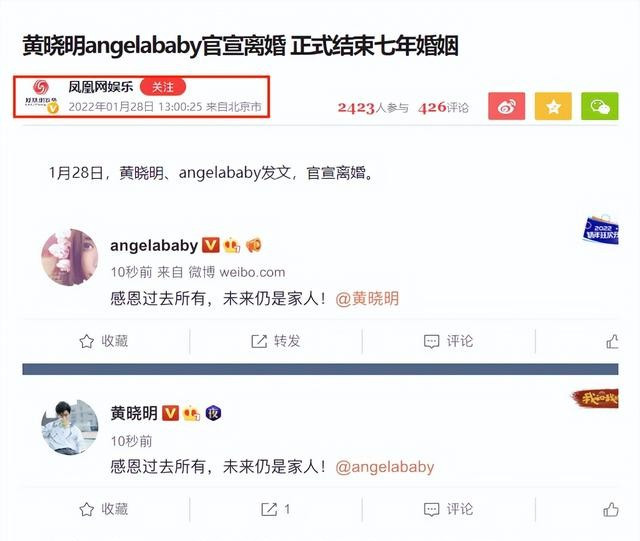Like 黄晓明's post with thumbs-up icon
The width and height of the screenshot is (640, 541).
[x=611, y=510]
